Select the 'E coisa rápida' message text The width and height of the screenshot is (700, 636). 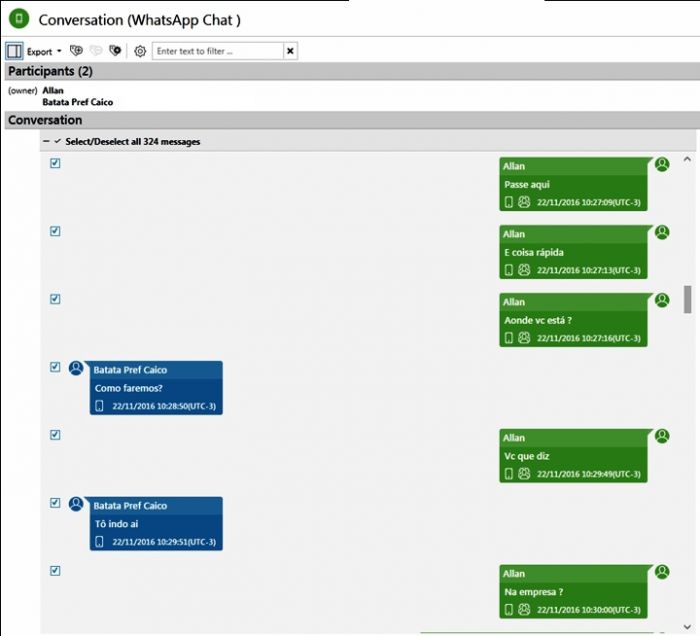coord(534,252)
